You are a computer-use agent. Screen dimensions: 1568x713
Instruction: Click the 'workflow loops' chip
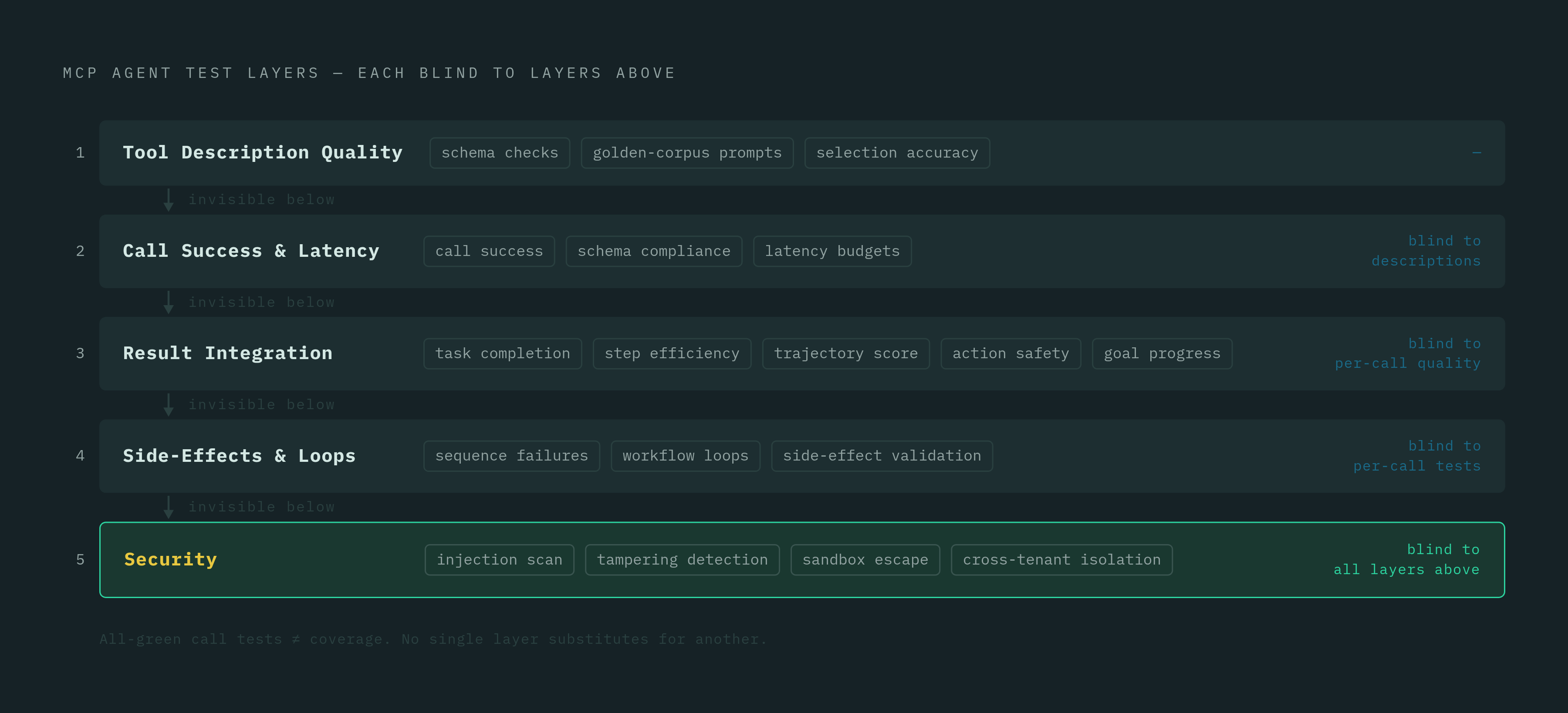click(x=686, y=456)
